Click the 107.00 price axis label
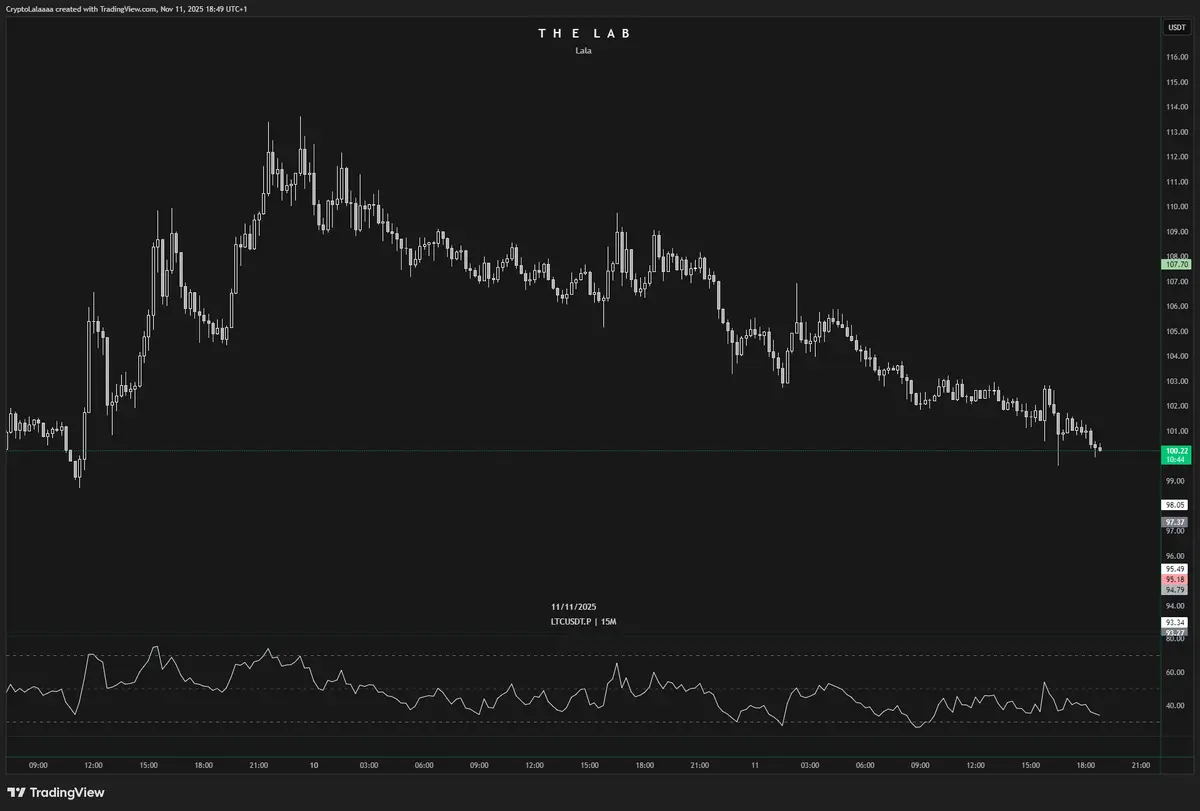 (1176, 281)
